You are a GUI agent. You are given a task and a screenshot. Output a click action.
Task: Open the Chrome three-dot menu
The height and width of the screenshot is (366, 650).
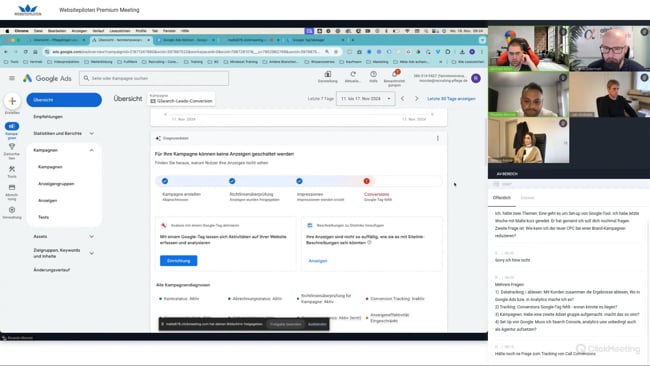click(x=482, y=52)
